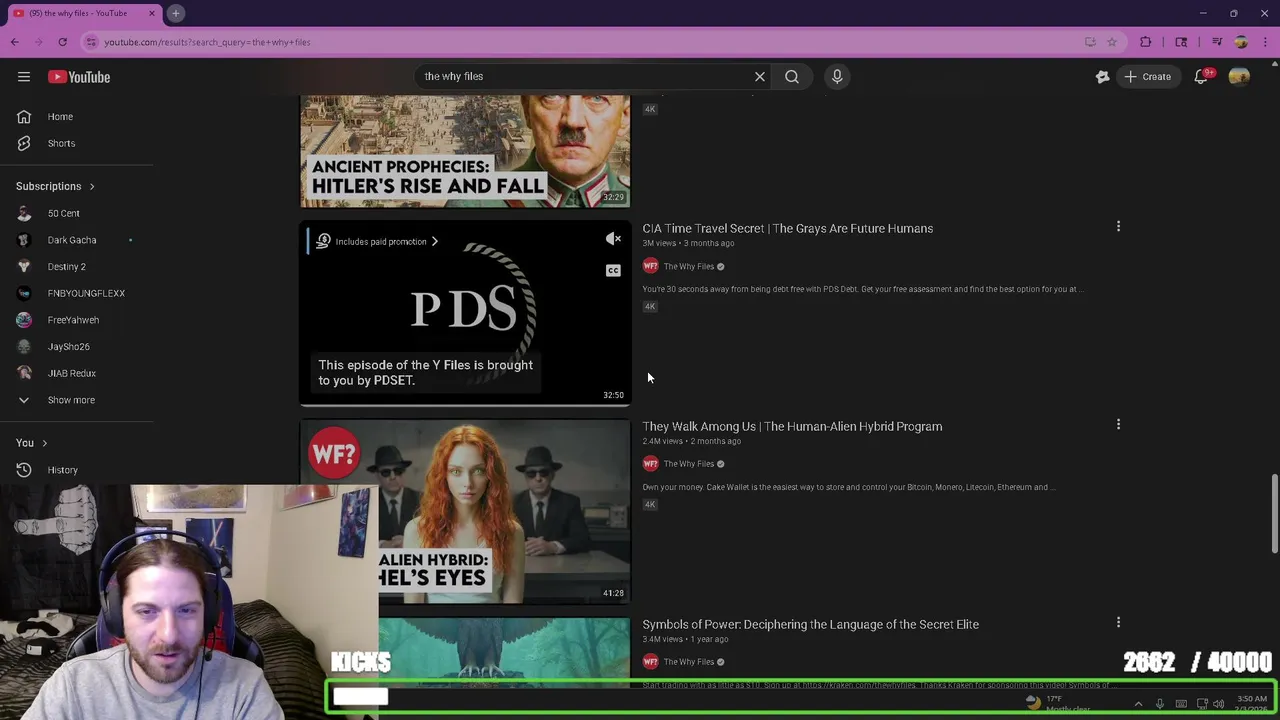Open a new browser tab with the plus icon
Viewport: 1280px width, 720px height.
pos(175,13)
